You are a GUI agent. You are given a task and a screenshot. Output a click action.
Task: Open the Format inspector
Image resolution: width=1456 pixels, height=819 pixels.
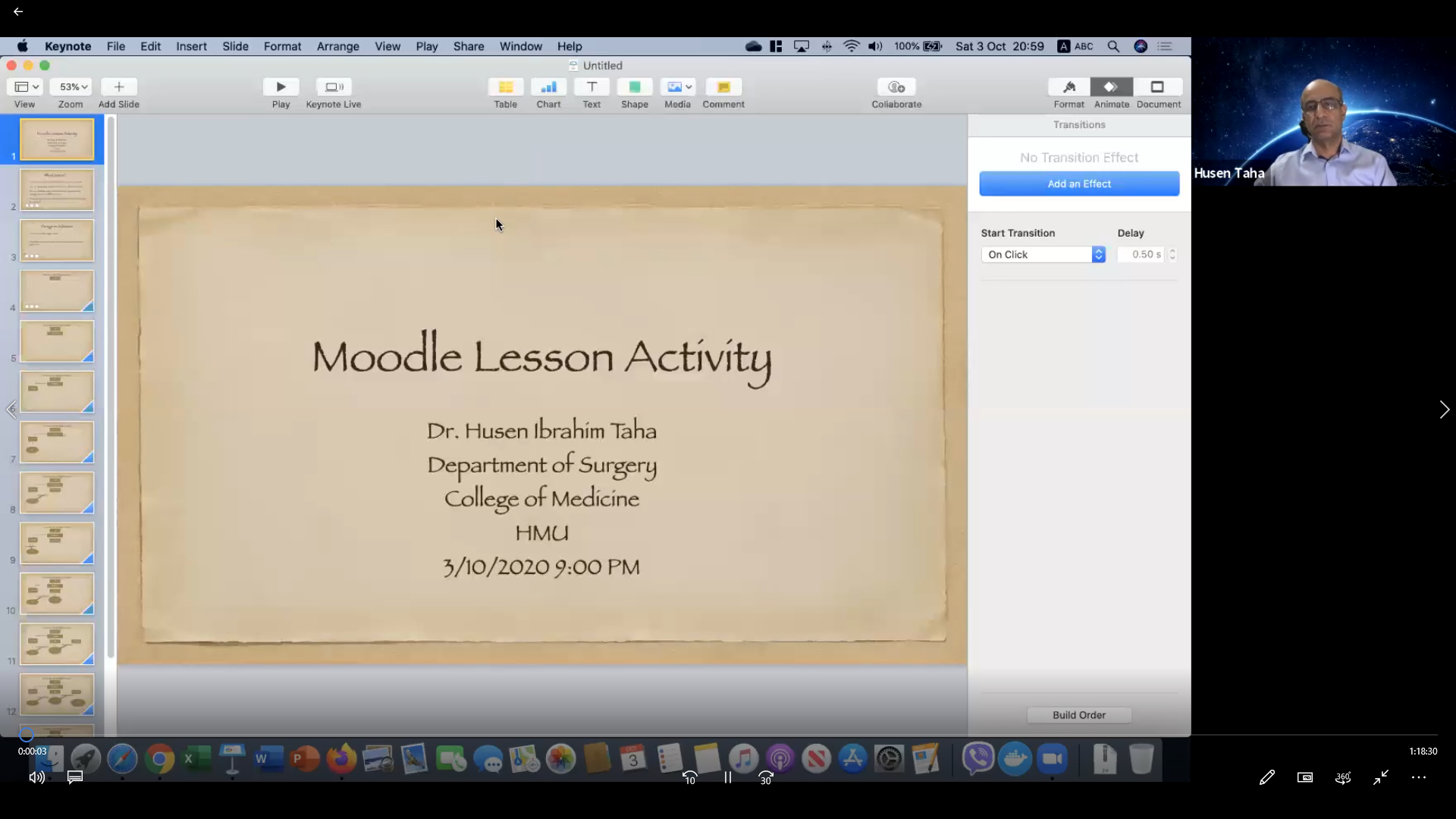pyautogui.click(x=1069, y=86)
